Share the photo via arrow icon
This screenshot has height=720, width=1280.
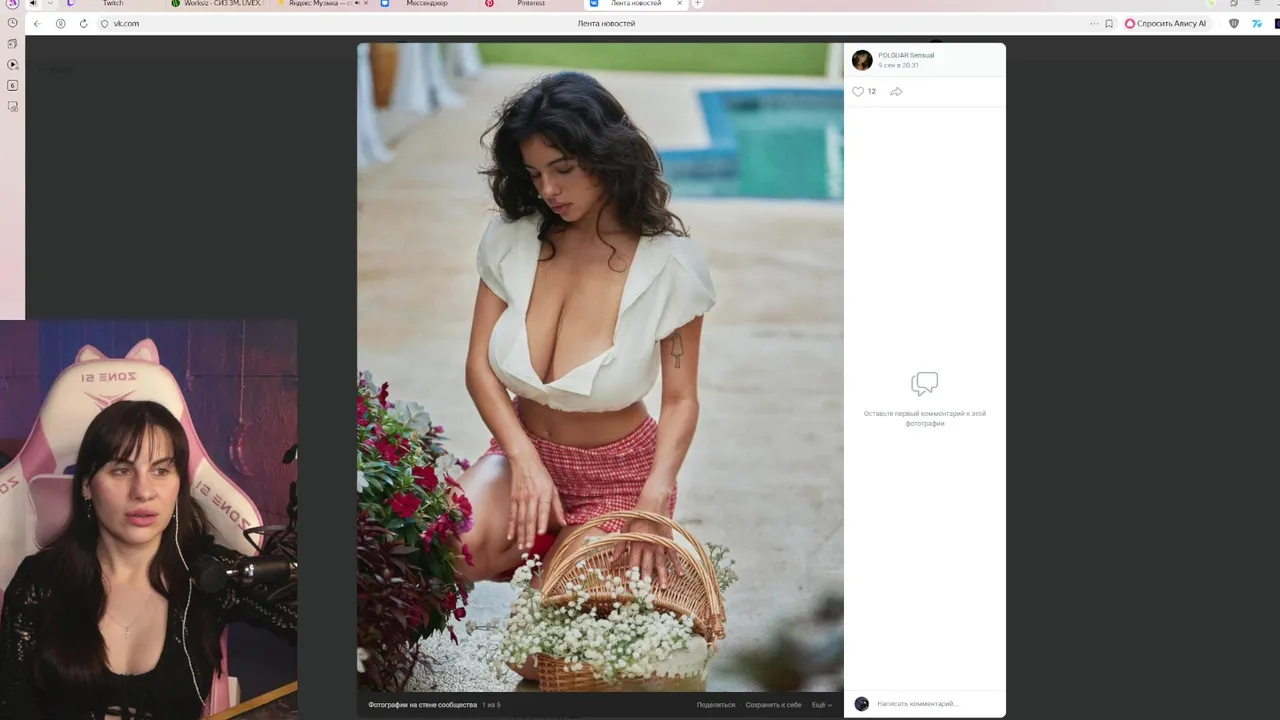coord(896,91)
